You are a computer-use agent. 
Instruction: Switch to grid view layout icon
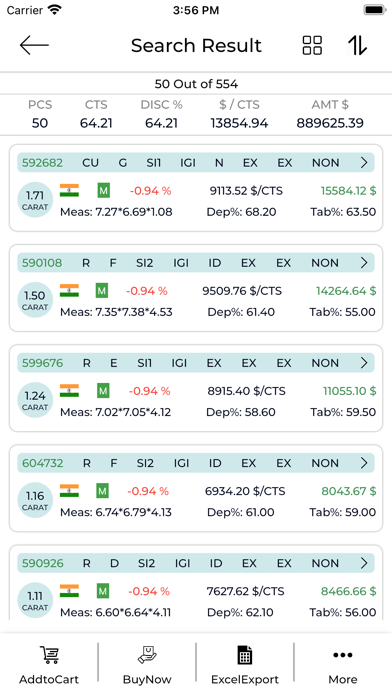pyautogui.click(x=312, y=45)
